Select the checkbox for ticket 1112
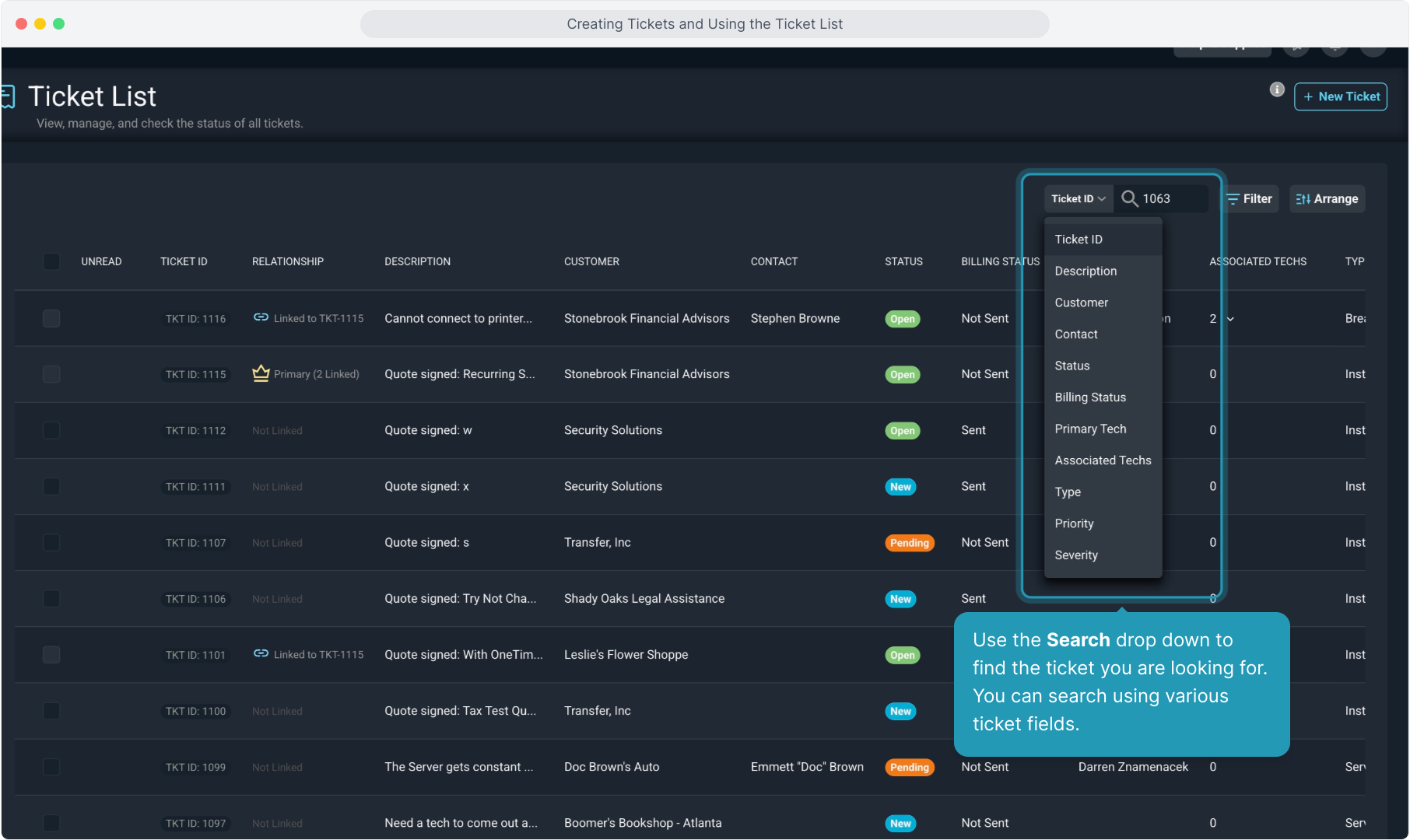This screenshot has width=1410, height=840. [51, 430]
